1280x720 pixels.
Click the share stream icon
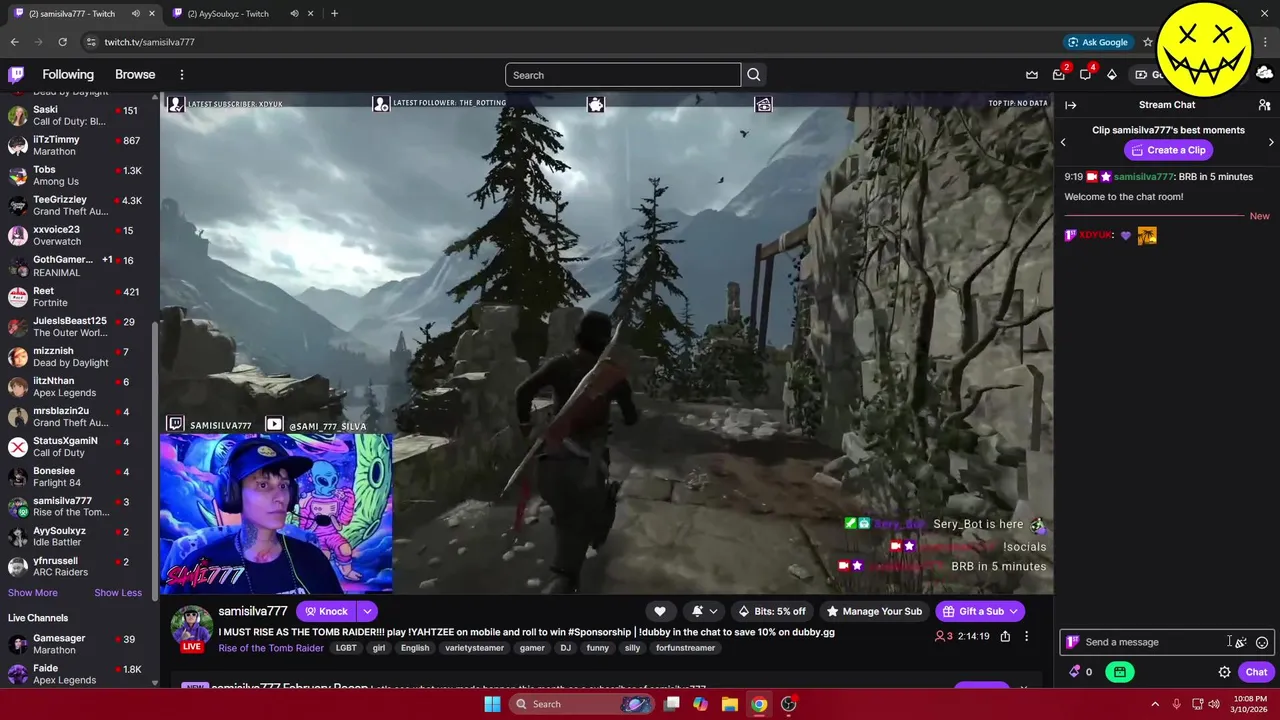point(1005,636)
